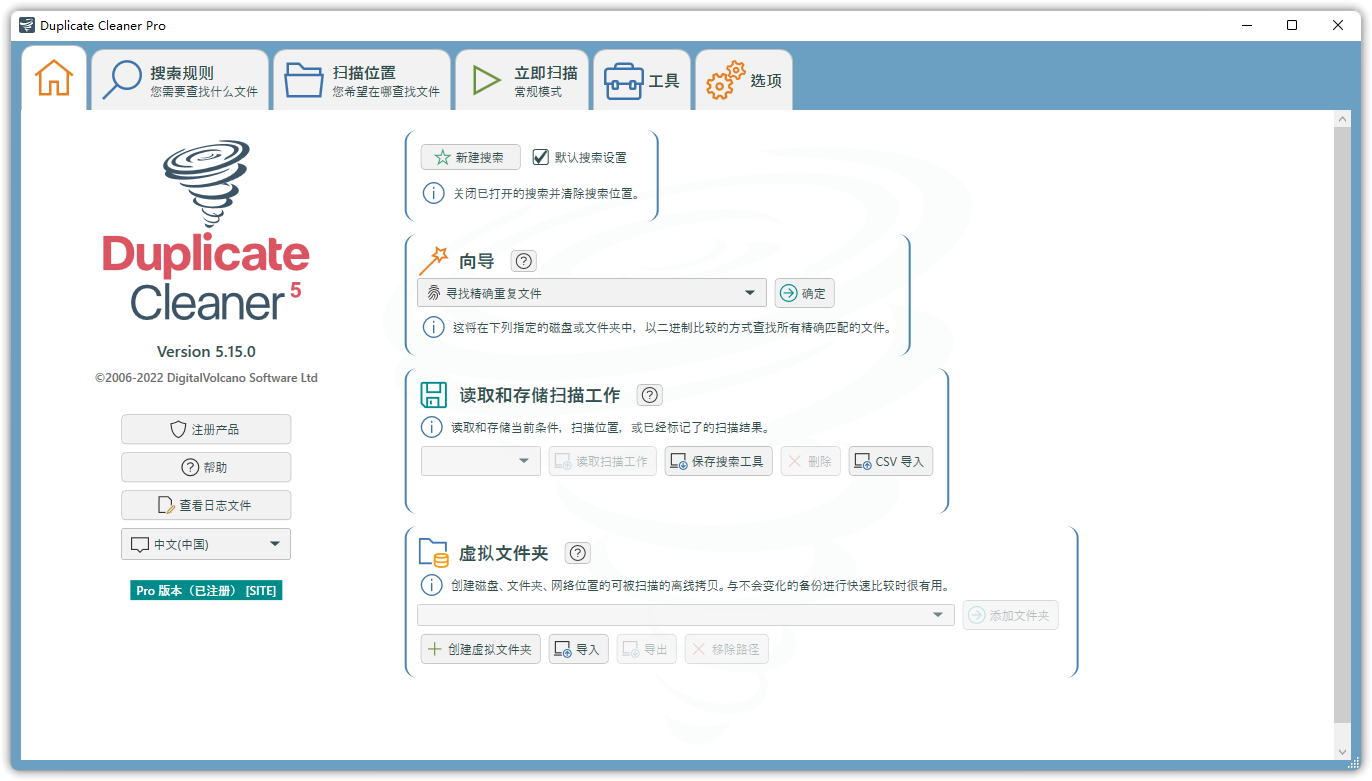Viewport: 1372px width, 781px height.
Task: Expand the 中文(中国) language dropdown
Action: point(206,544)
